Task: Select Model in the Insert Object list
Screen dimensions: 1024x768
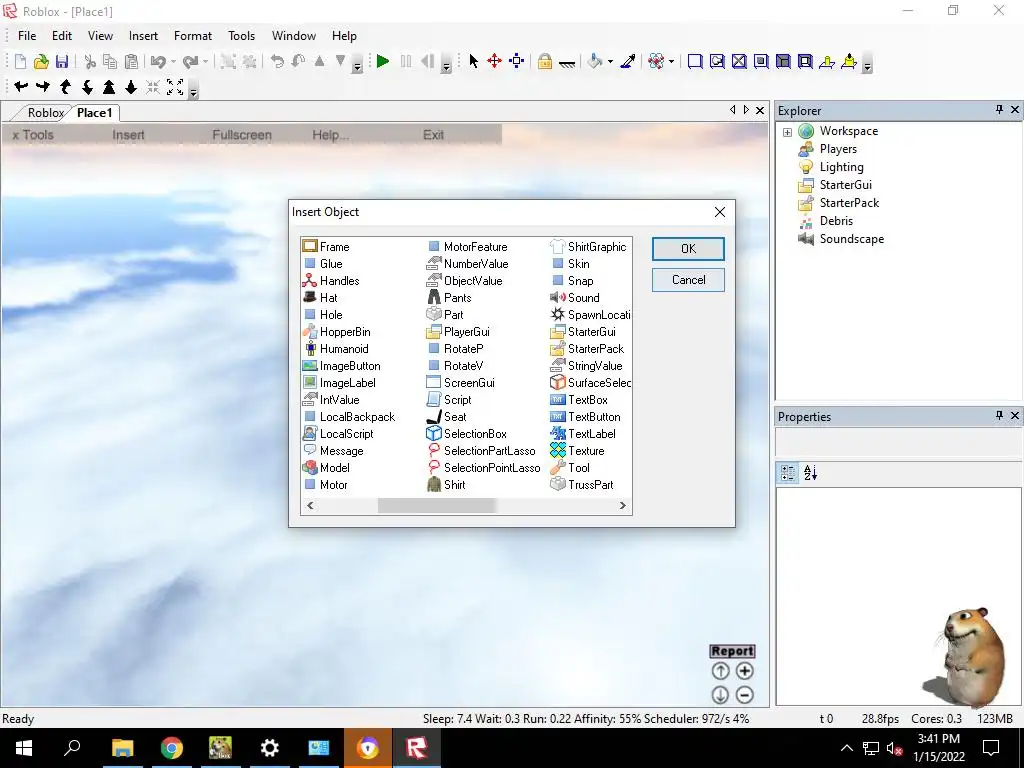Action: pyautogui.click(x=327, y=468)
